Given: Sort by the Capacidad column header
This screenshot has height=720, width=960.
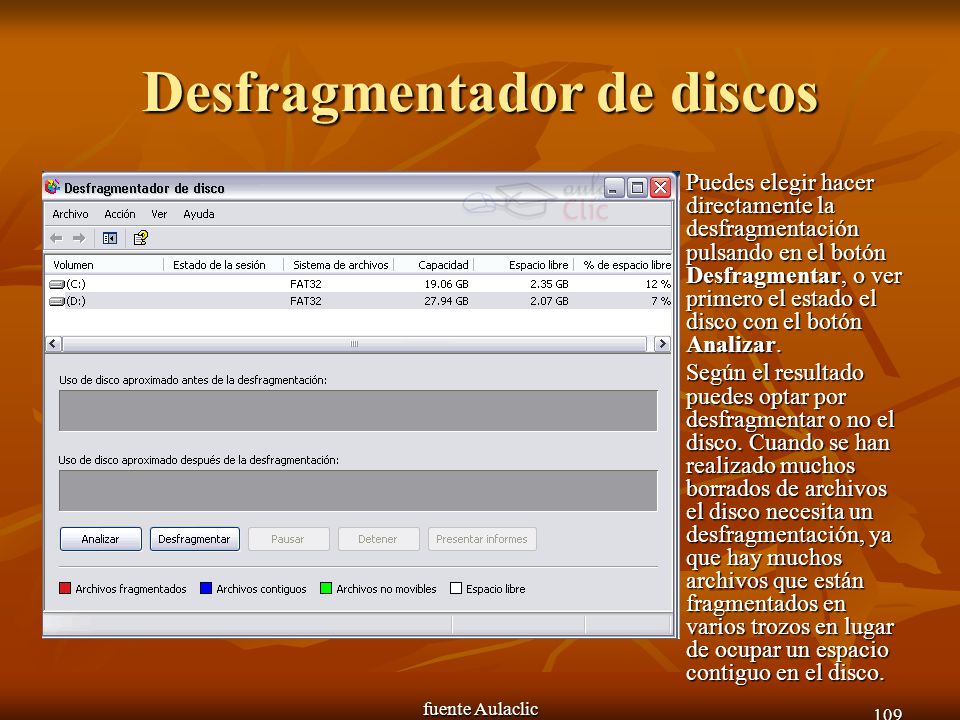Looking at the screenshot, I should (x=433, y=264).
